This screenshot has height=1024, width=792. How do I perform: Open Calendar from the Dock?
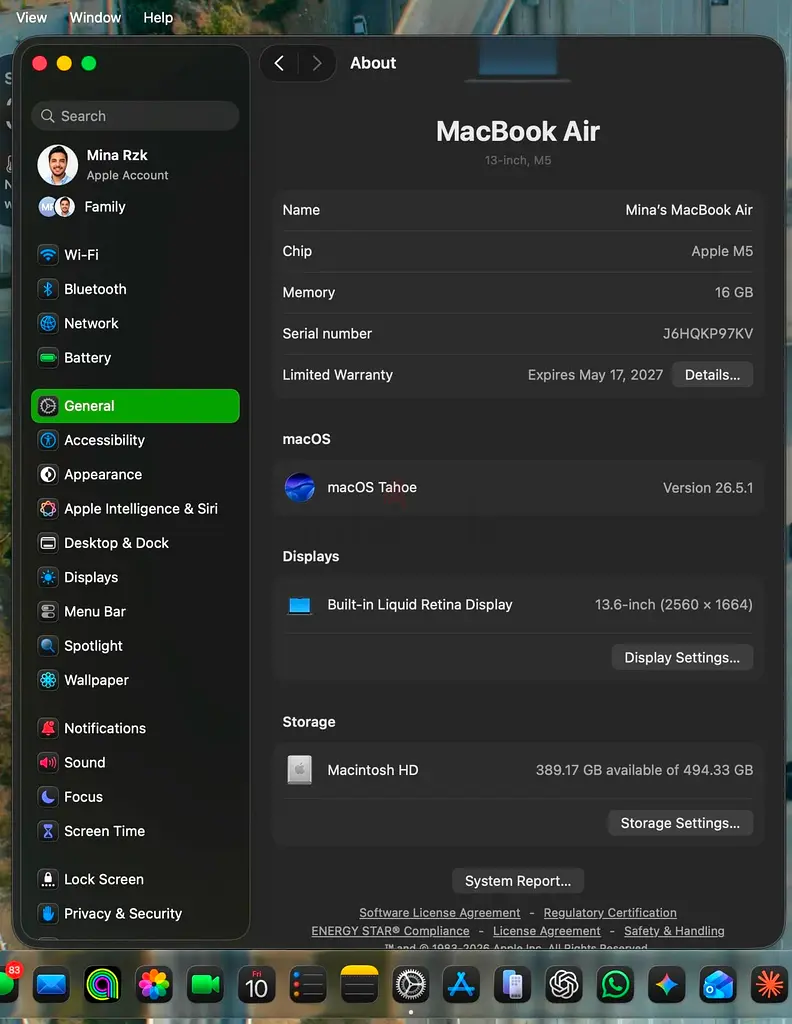click(x=256, y=984)
